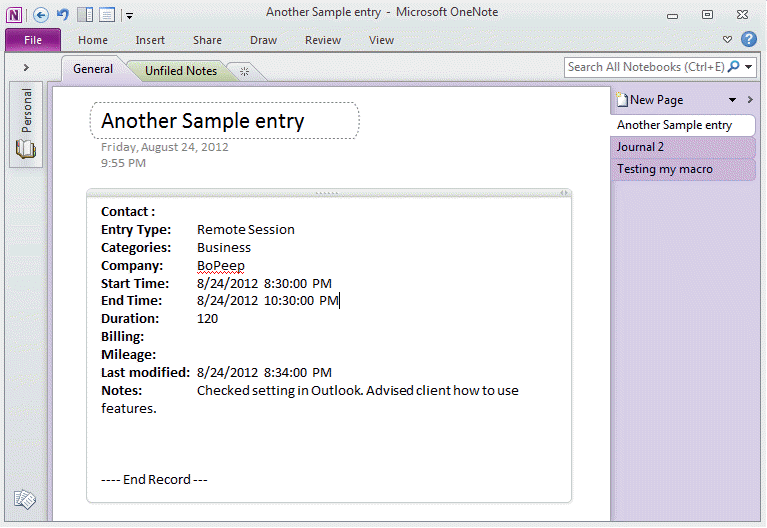
Task: Click the OneNote application icon
Action: coord(14,15)
